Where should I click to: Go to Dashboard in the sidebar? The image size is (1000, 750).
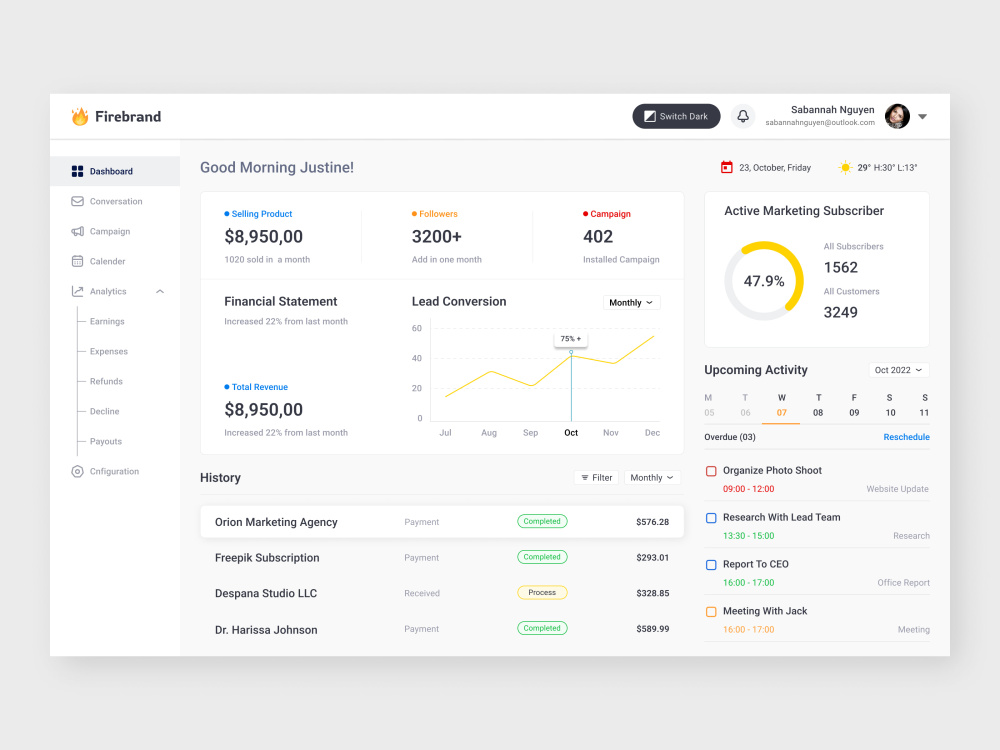pos(115,171)
